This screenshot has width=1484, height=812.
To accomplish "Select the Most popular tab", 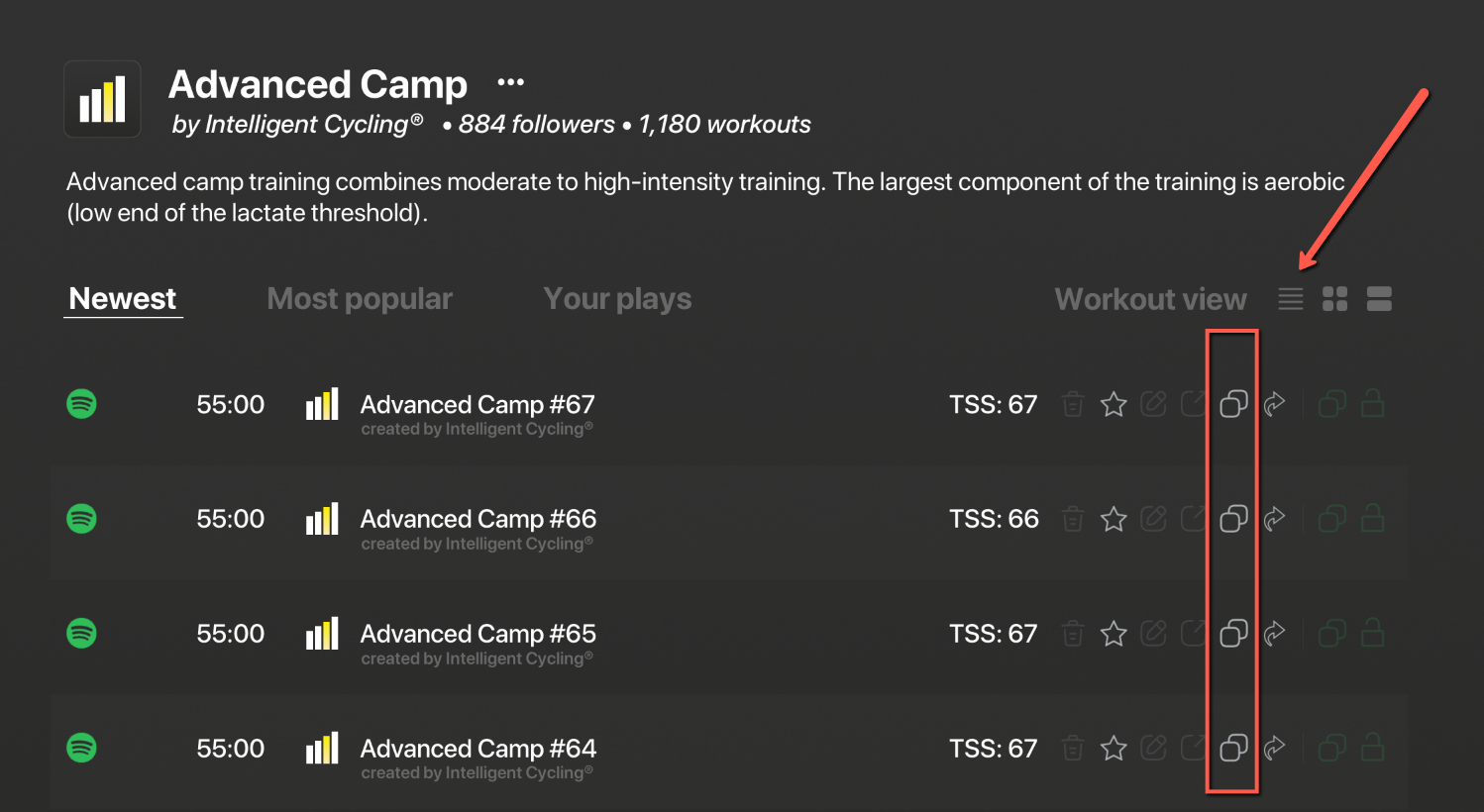I will pos(360,299).
